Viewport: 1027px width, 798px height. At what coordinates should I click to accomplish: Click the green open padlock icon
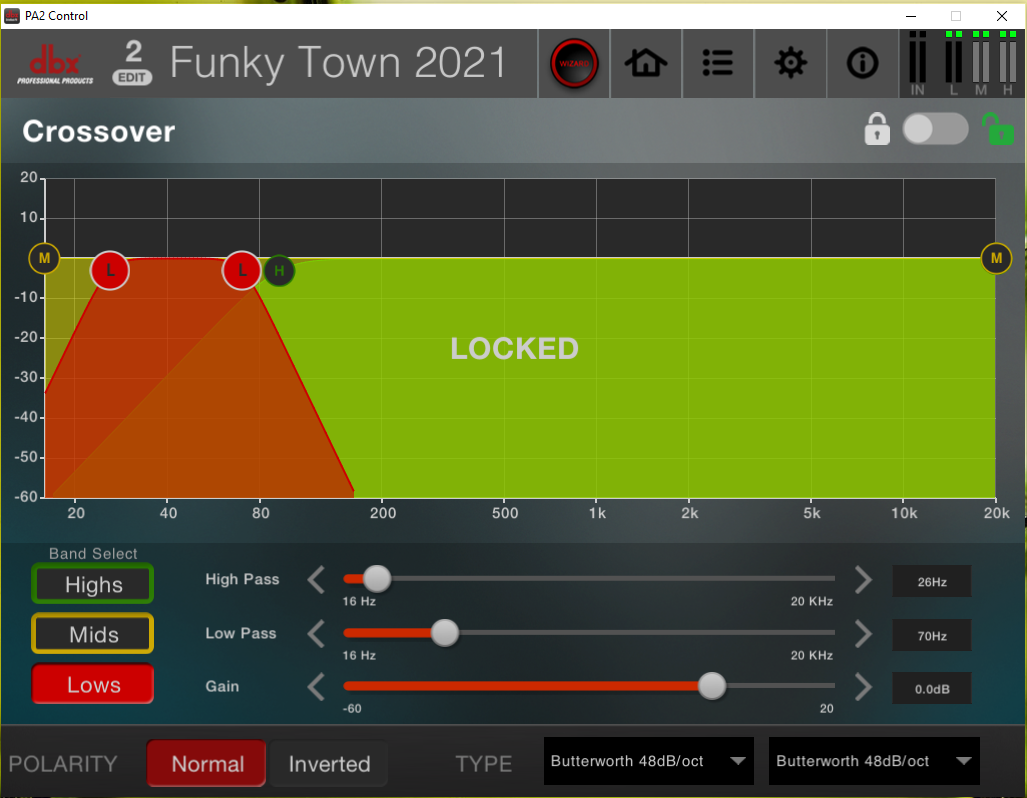click(997, 130)
